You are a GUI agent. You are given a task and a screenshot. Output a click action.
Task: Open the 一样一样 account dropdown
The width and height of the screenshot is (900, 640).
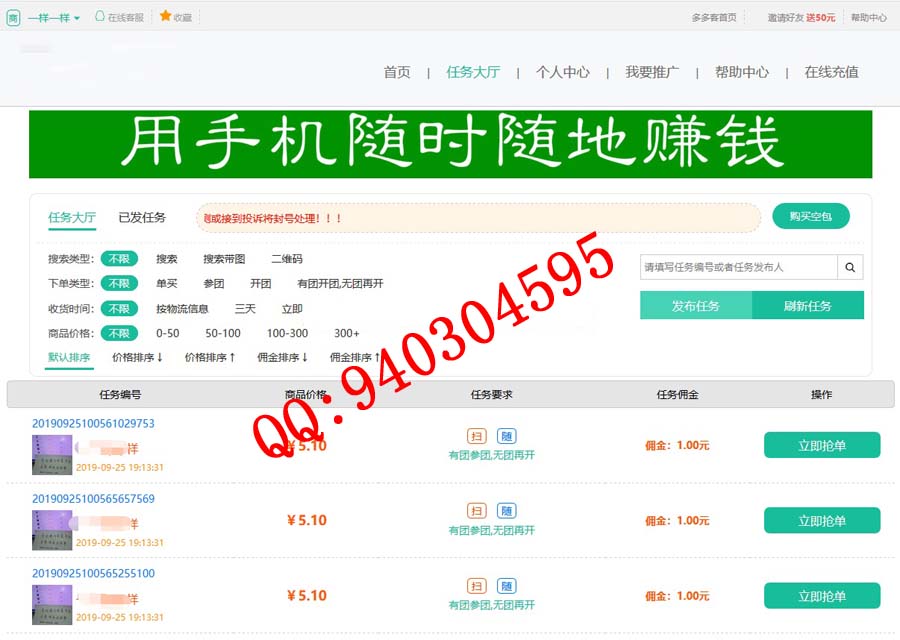pyautogui.click(x=54, y=18)
